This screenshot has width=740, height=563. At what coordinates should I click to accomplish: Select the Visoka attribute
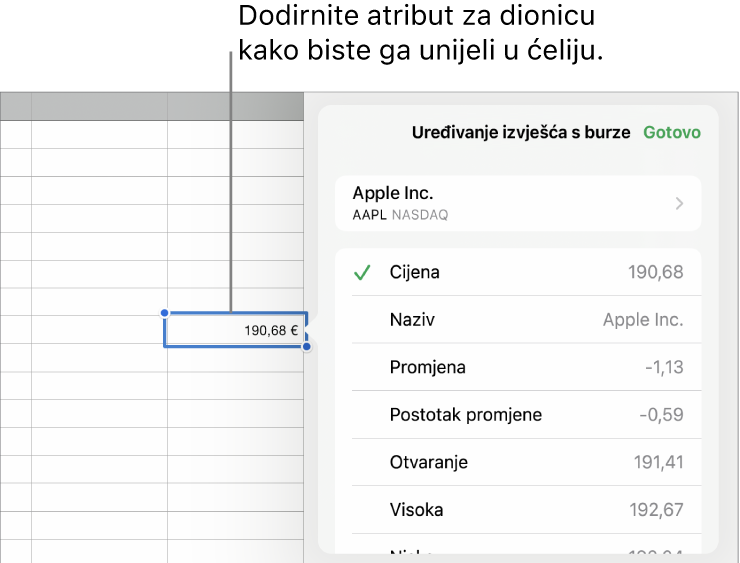(x=518, y=510)
